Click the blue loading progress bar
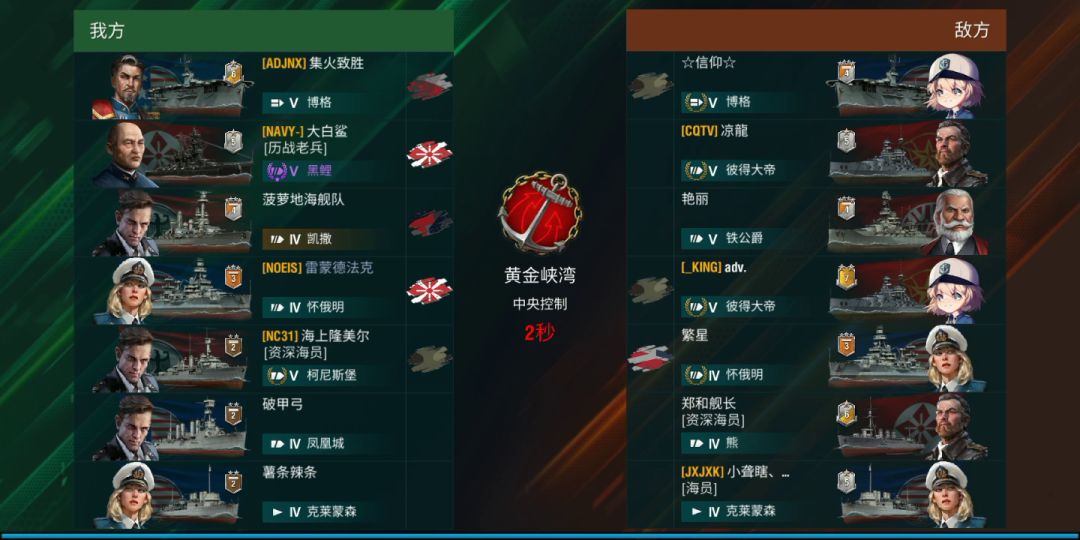Screen dimensions: 1080x540 [540, 535]
